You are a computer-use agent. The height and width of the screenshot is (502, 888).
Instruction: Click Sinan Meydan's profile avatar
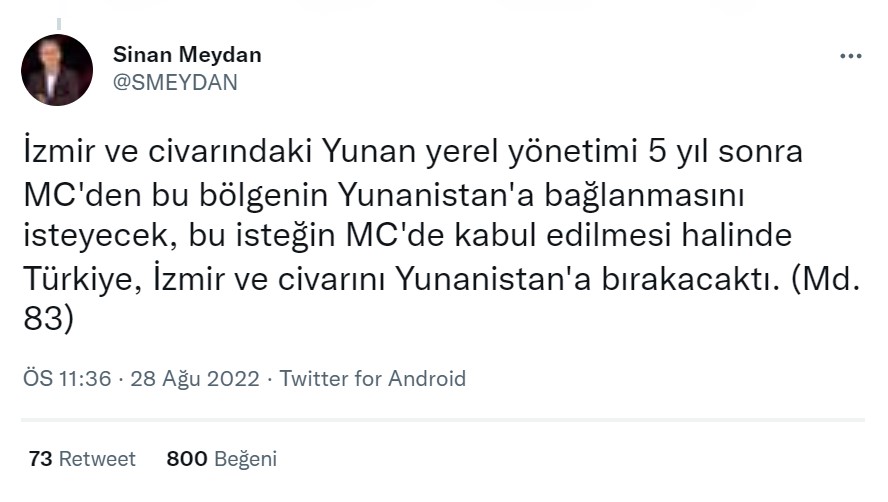(57, 70)
